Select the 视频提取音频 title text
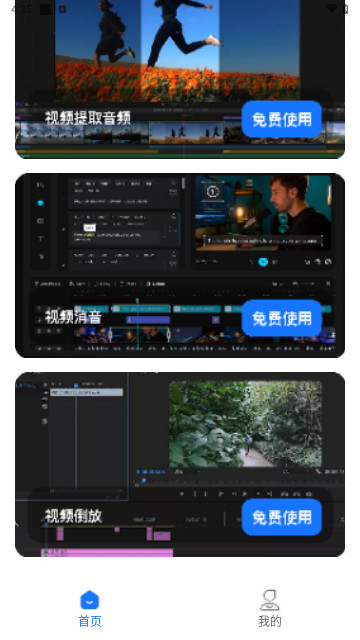This screenshot has height=640, width=360. coord(88,118)
